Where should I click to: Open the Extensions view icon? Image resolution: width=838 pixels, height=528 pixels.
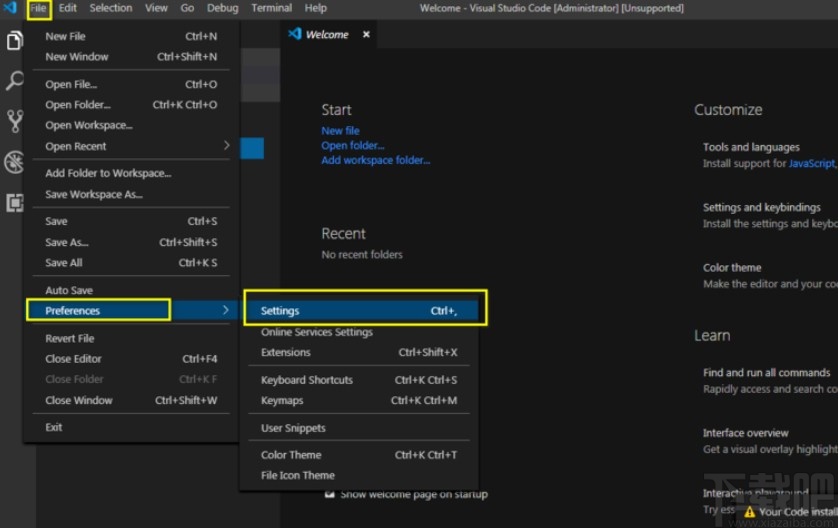pyautogui.click(x=15, y=203)
